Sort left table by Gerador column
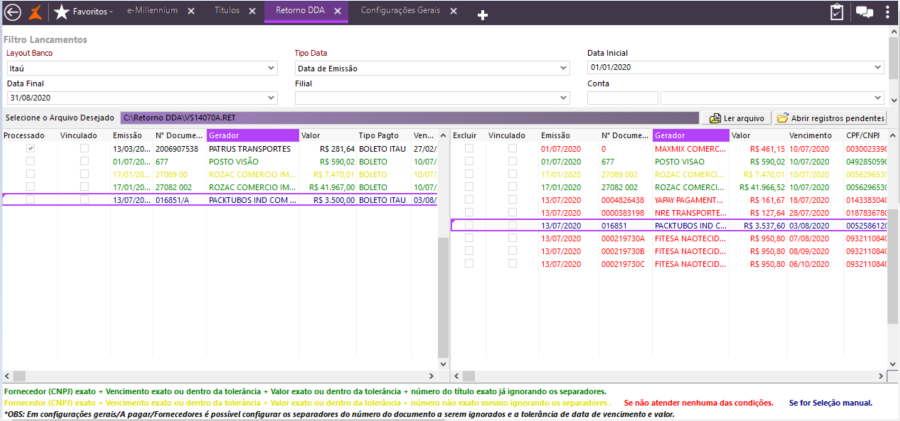The image size is (900, 421). (x=253, y=136)
